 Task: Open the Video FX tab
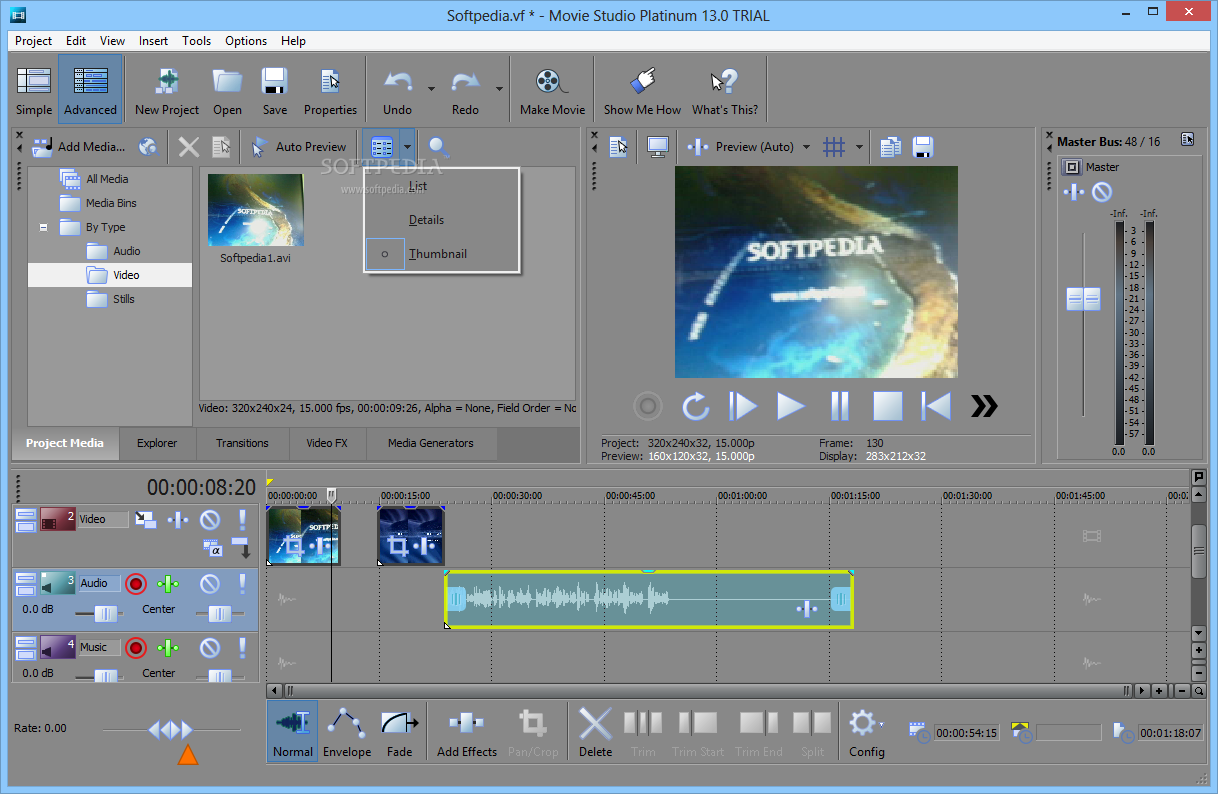click(x=327, y=443)
